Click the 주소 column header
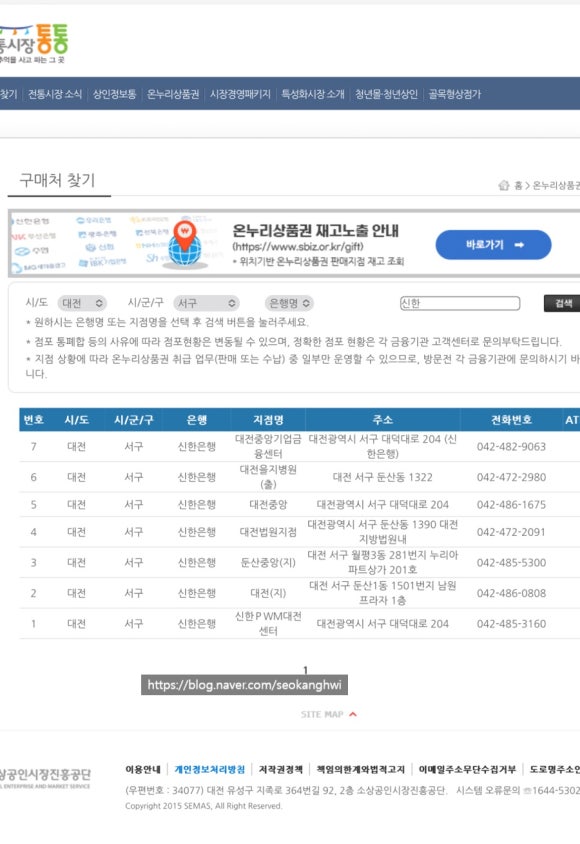 coord(383,420)
